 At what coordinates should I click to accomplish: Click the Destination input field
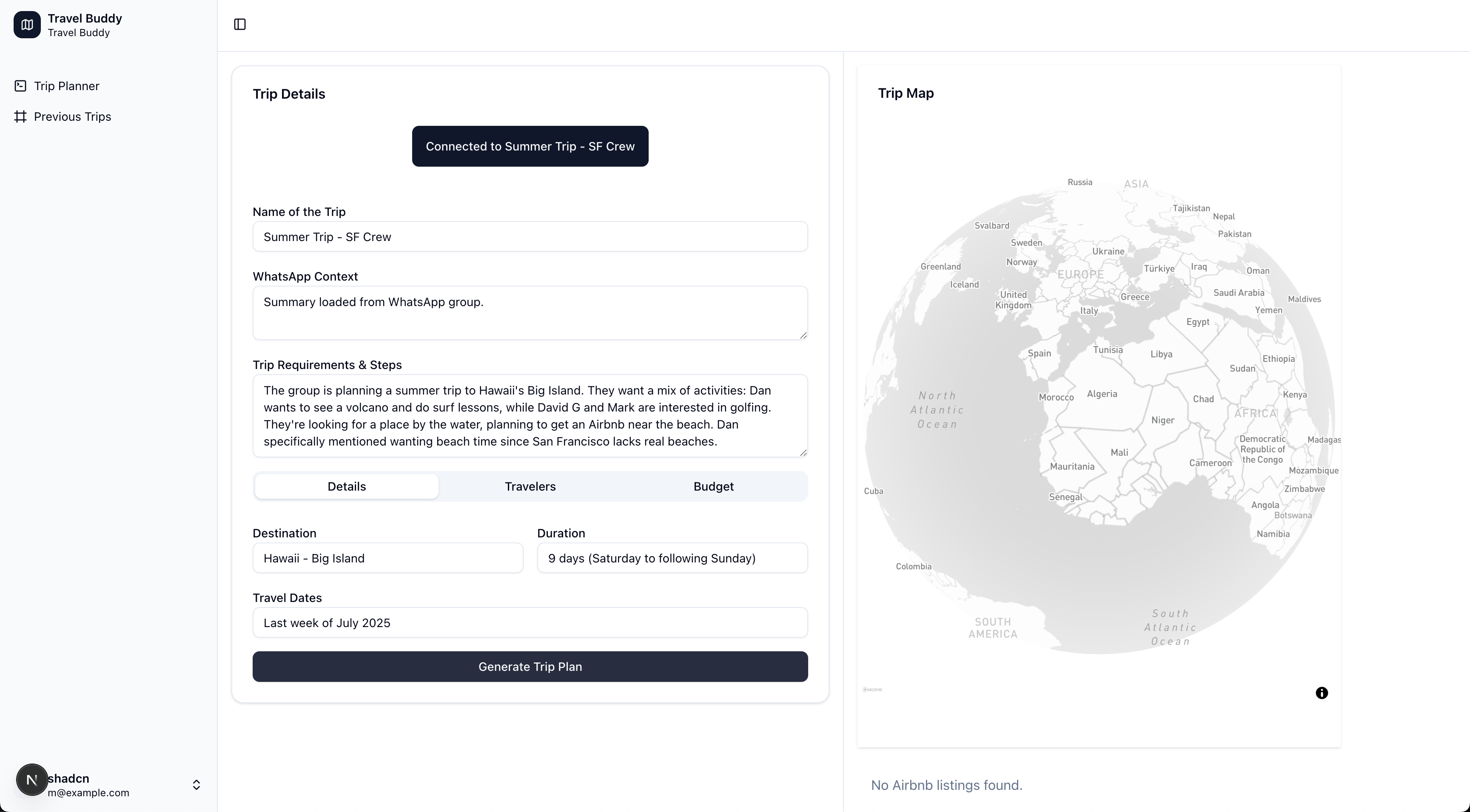point(387,558)
